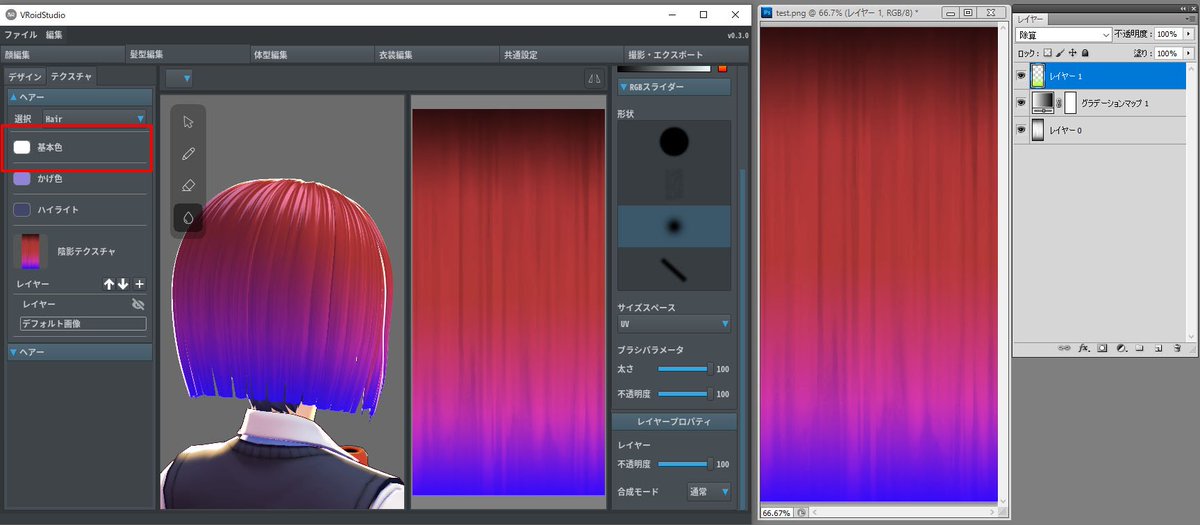The width and height of the screenshot is (1200, 525).
Task: Hide レイヤー 0 with its eye icon
Action: tap(1021, 129)
